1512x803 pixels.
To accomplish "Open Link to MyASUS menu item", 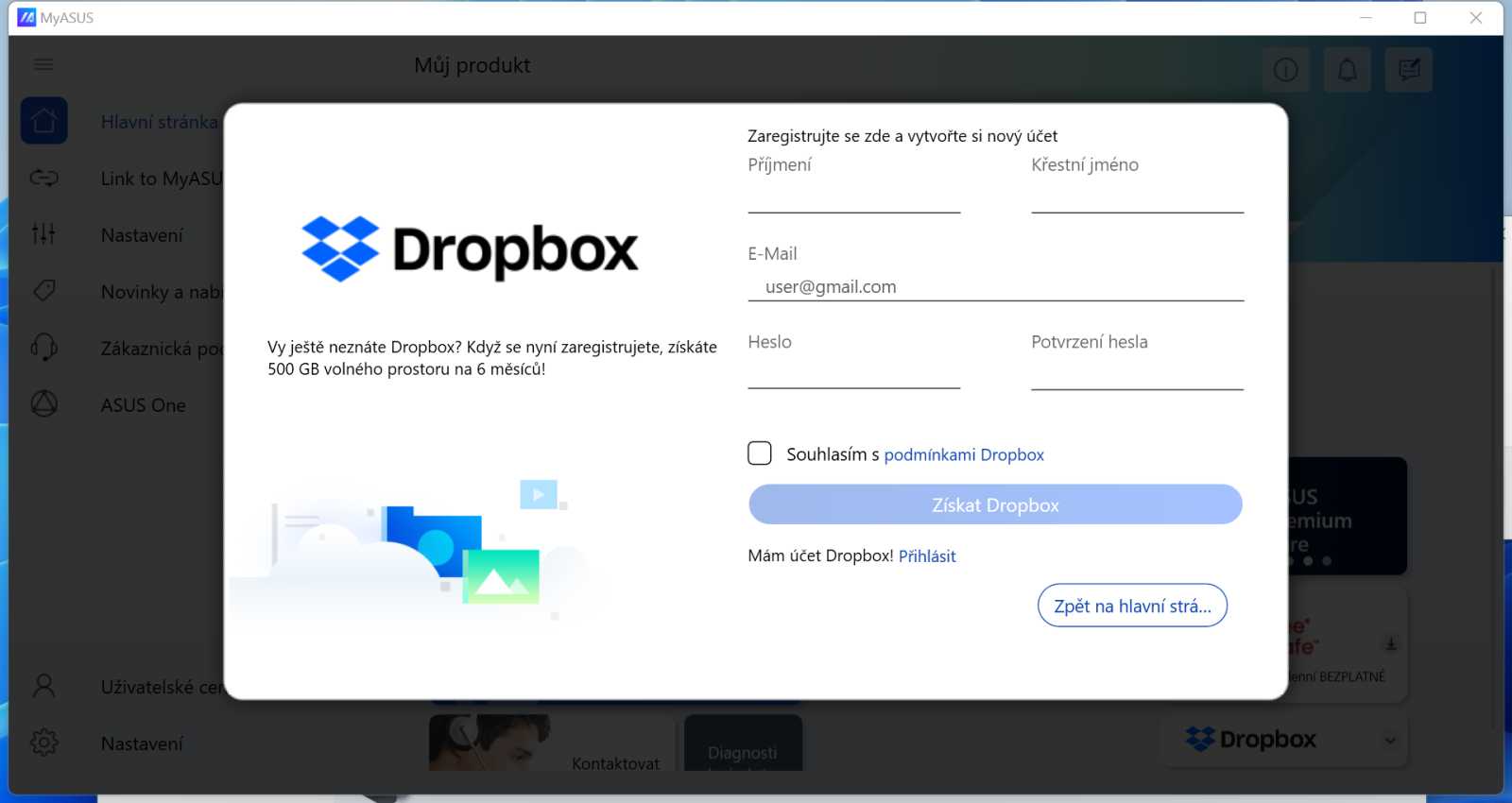I will pyautogui.click(x=162, y=179).
